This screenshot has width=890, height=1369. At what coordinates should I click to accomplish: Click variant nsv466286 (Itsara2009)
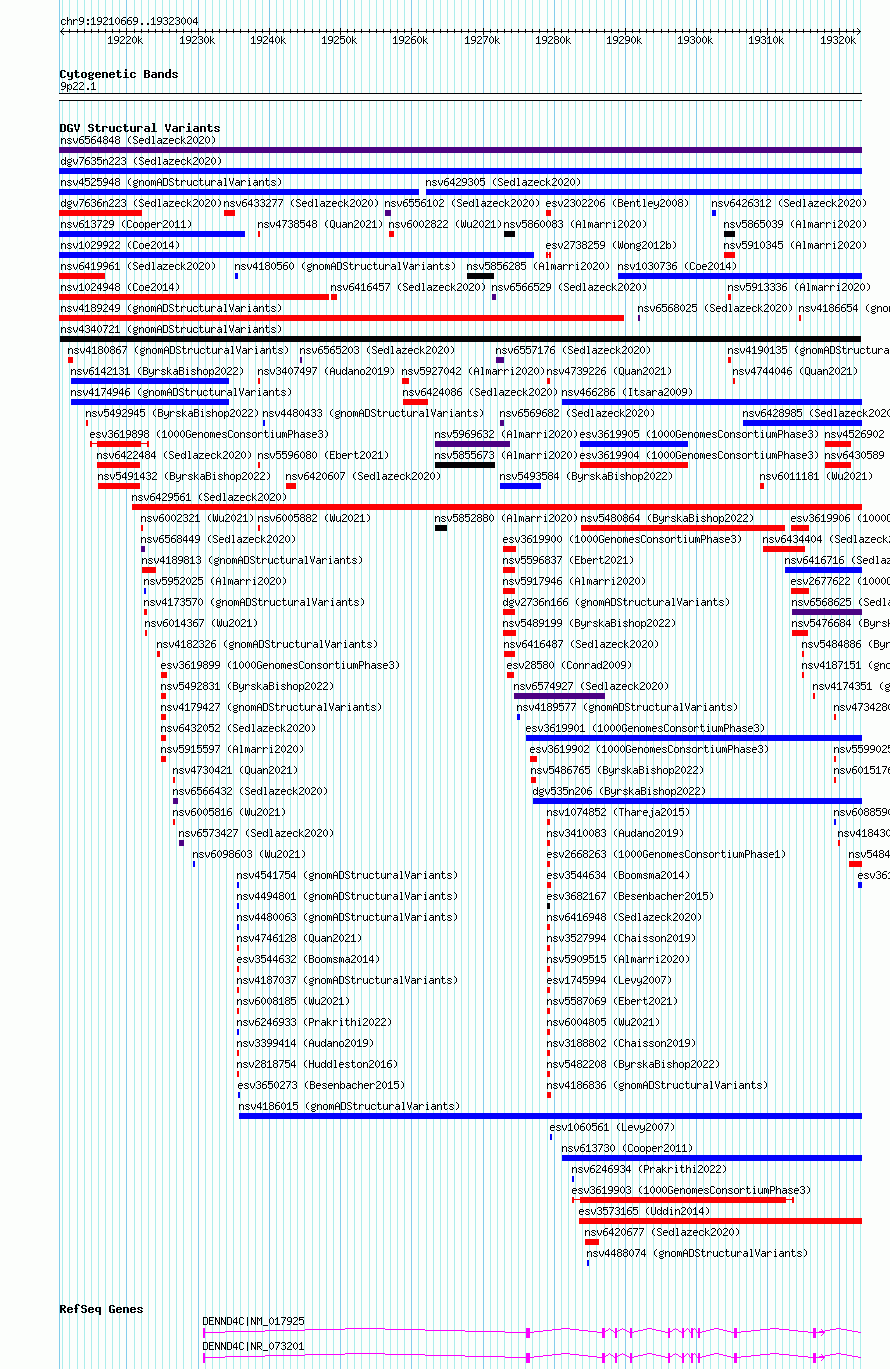tap(627, 392)
